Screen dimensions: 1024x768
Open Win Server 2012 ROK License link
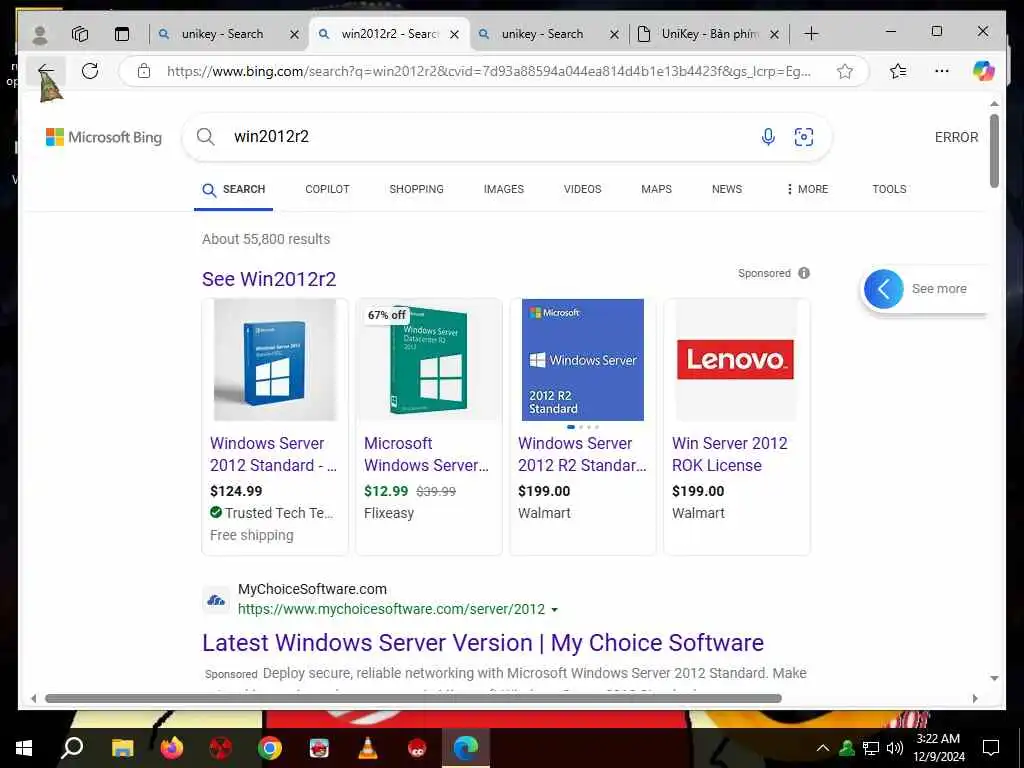pos(729,454)
